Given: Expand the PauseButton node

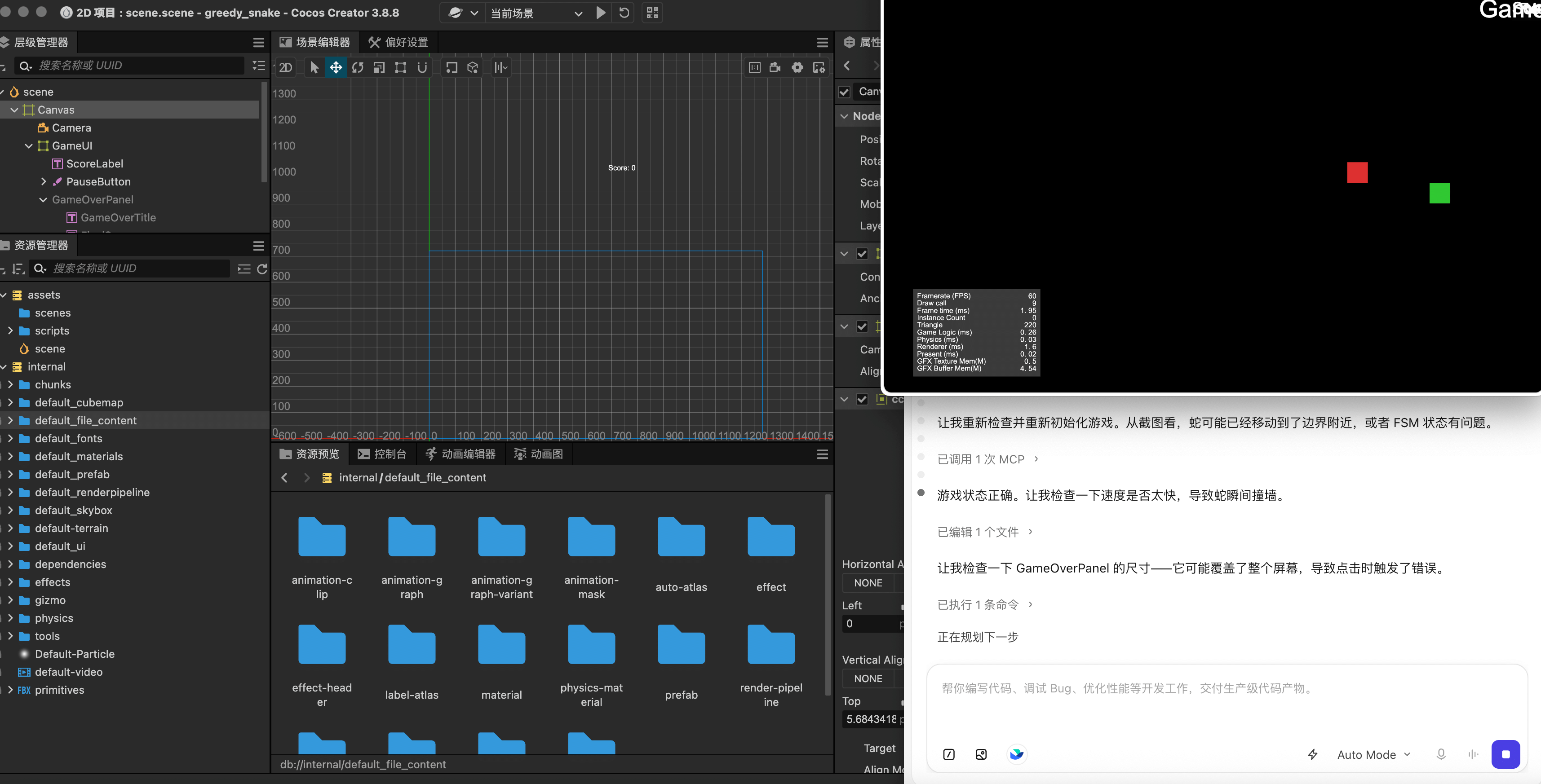Looking at the screenshot, I should click(43, 181).
